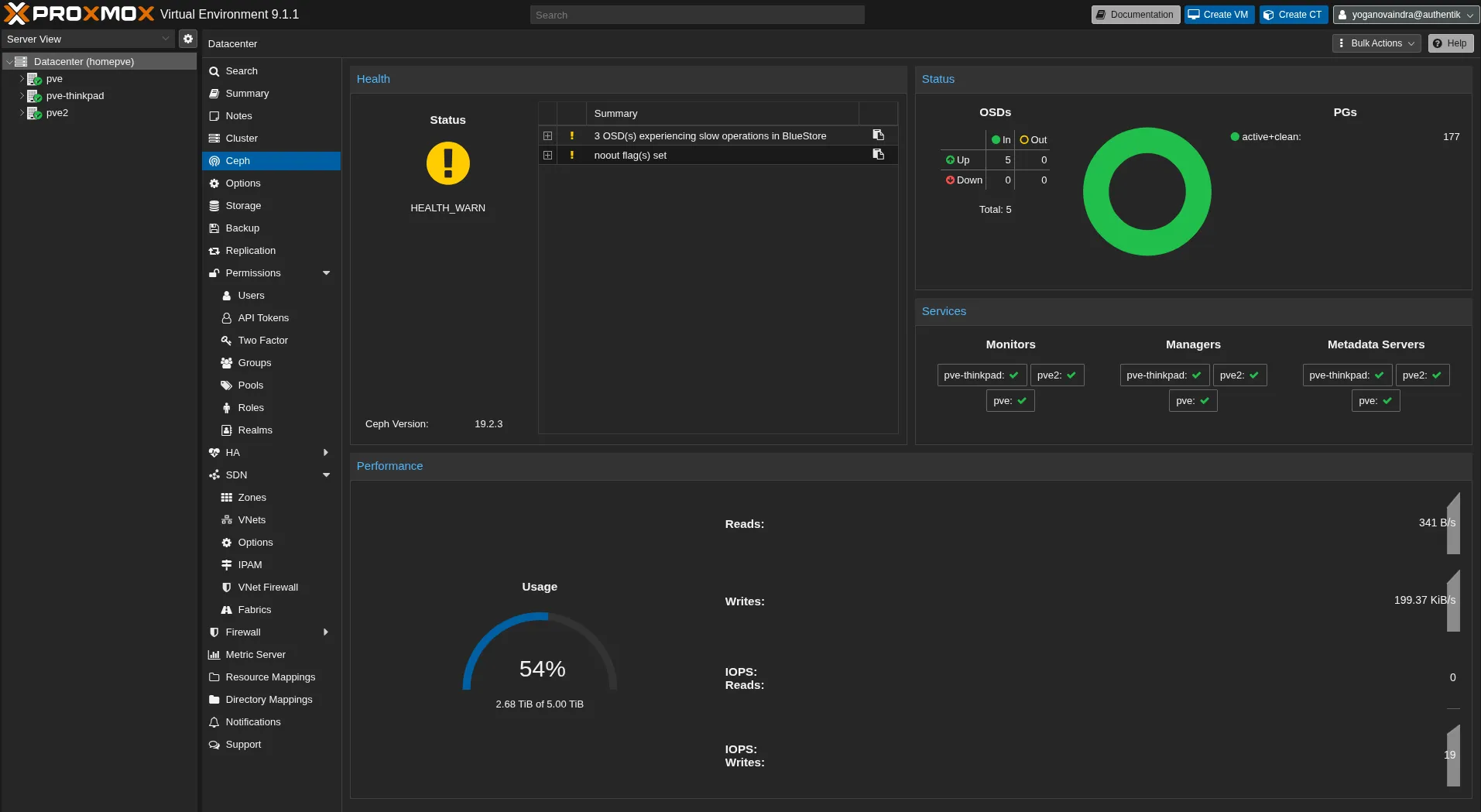Expand the Firewall submenu arrow
1481x812 pixels.
(326, 632)
